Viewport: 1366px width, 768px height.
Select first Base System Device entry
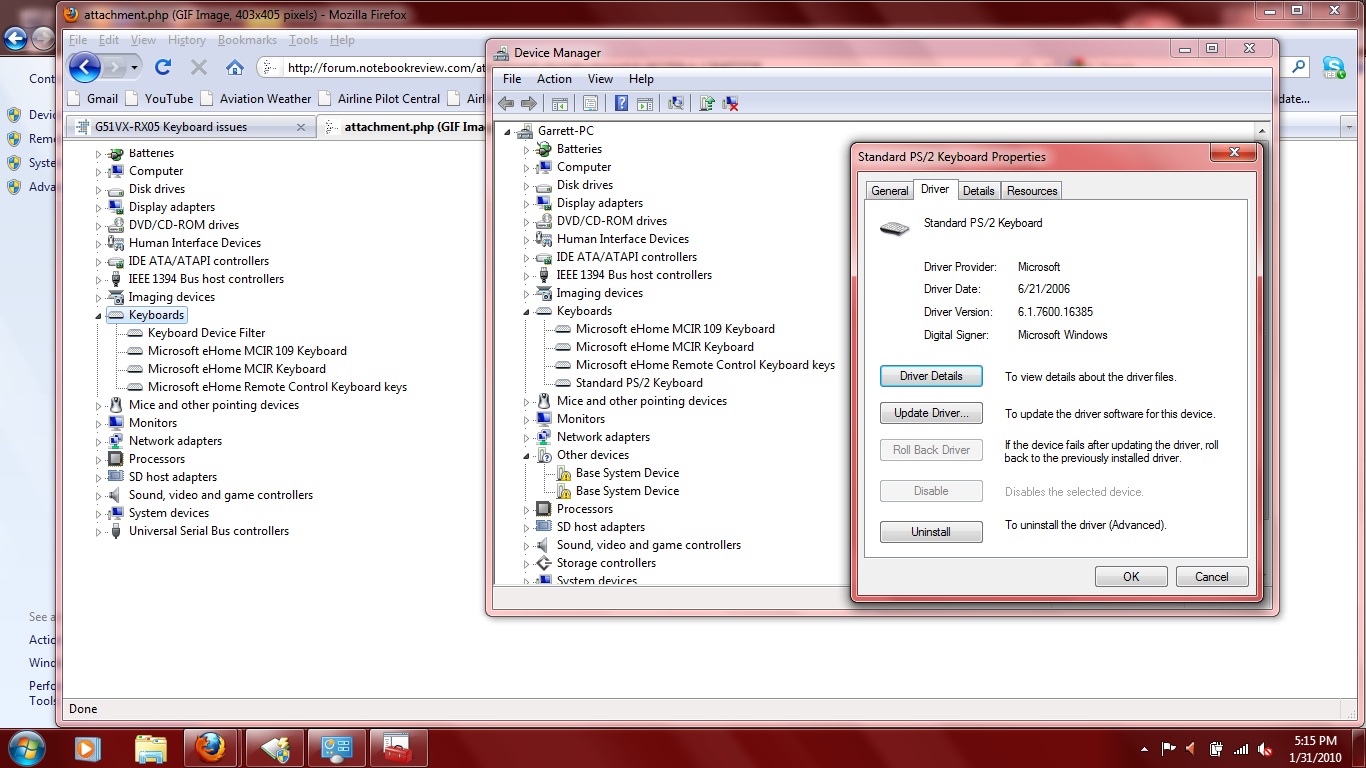[x=627, y=473]
